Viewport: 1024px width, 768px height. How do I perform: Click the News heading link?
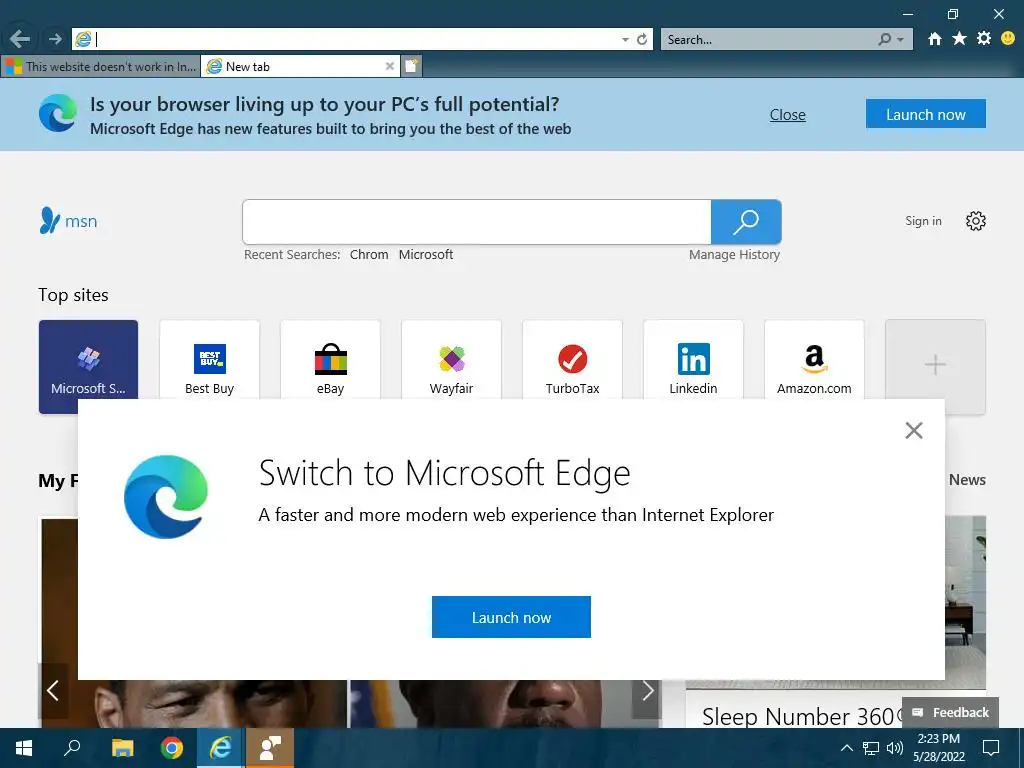(x=967, y=480)
